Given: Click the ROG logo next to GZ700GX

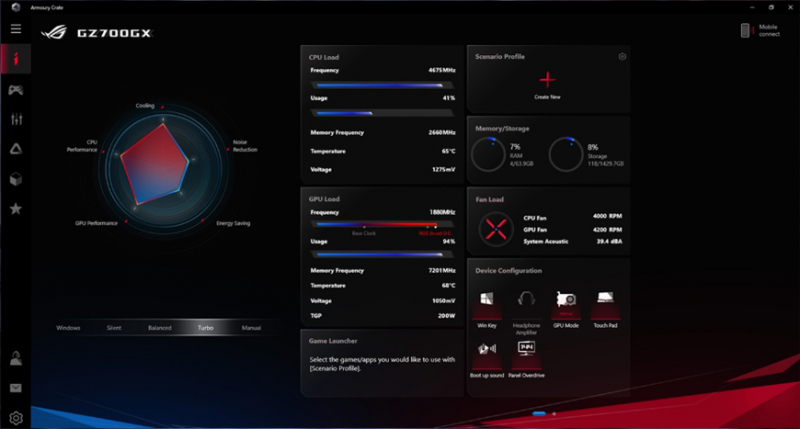Looking at the screenshot, I should pos(54,33).
